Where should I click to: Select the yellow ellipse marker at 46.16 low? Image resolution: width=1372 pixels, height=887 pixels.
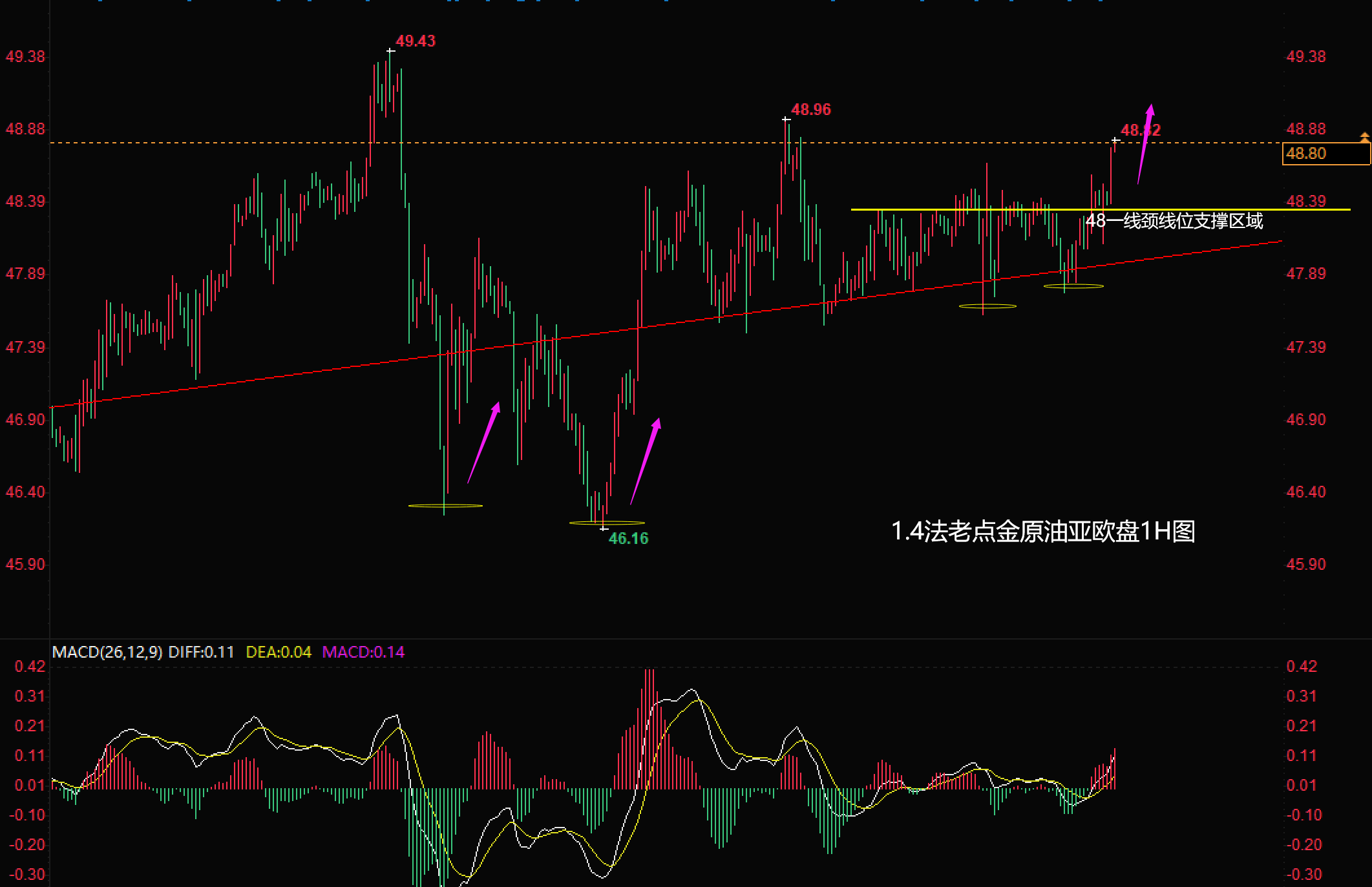click(607, 523)
